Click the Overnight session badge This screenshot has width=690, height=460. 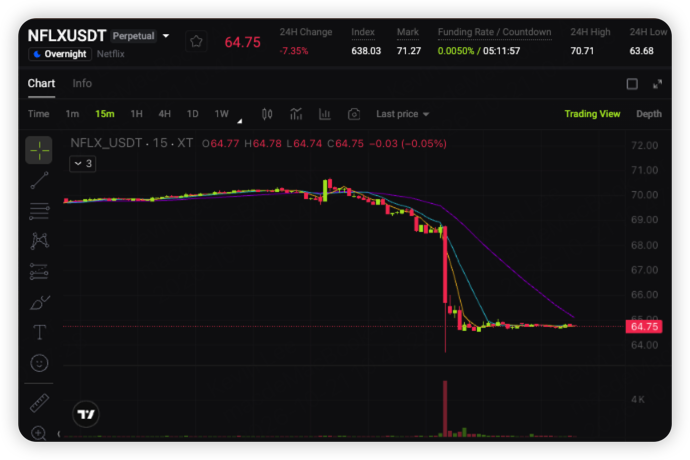click(x=60, y=54)
